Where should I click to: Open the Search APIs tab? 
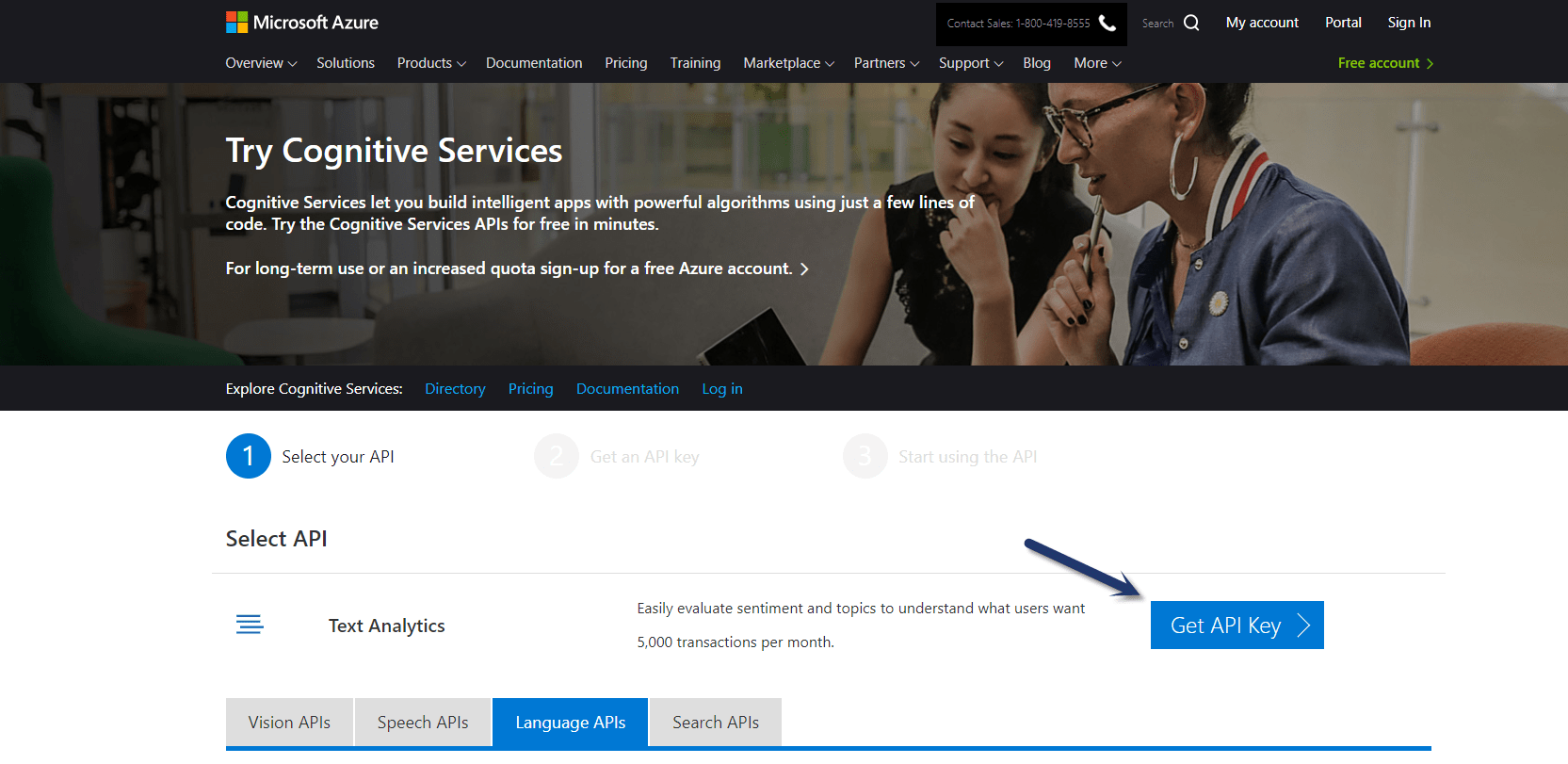(716, 723)
